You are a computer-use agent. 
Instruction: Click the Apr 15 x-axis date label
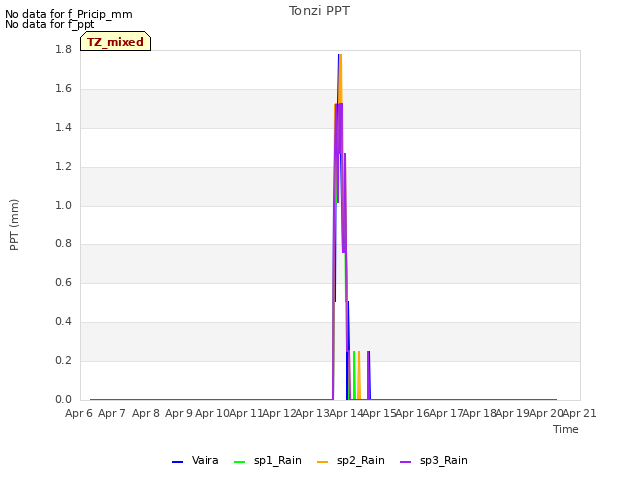point(379,413)
